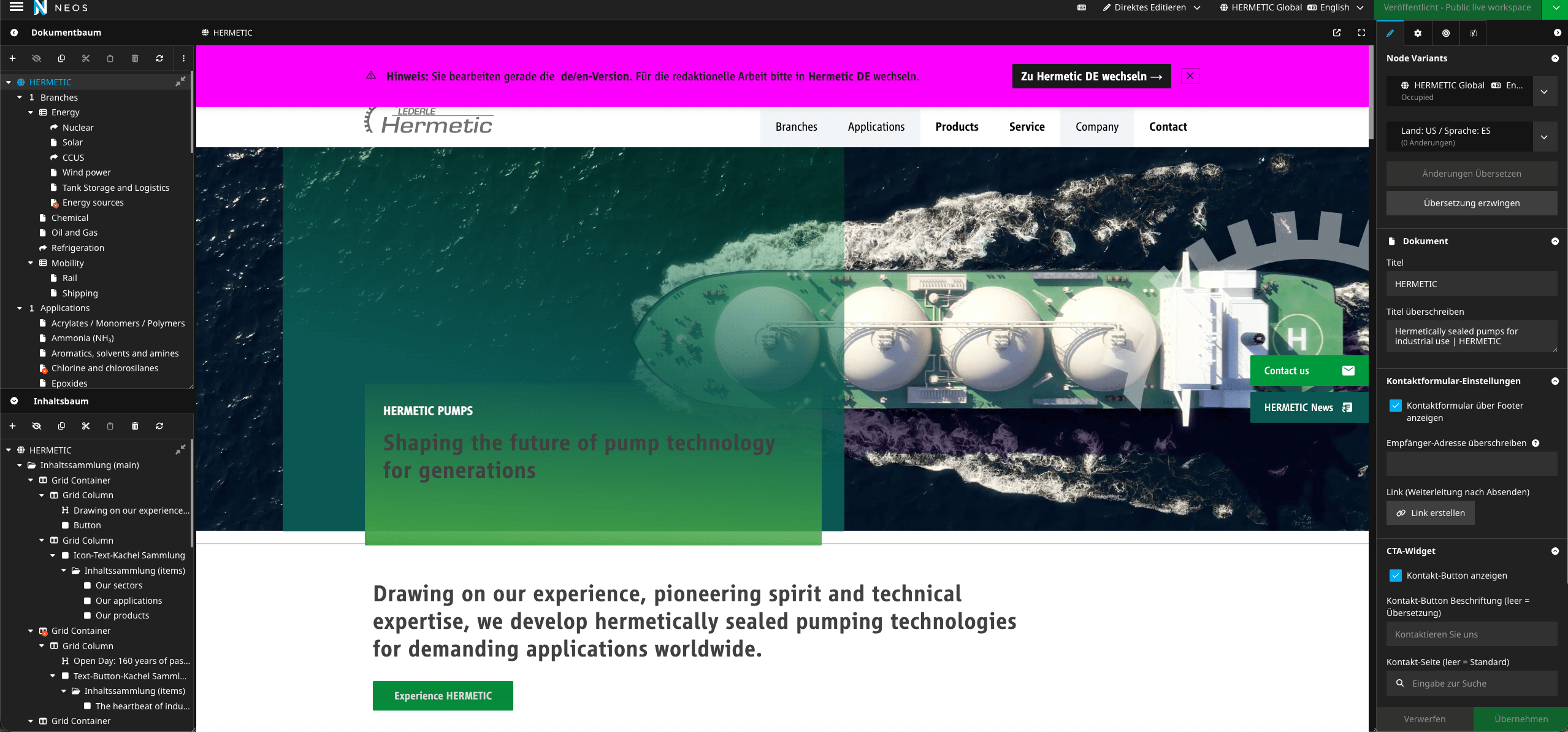
Task: Refresh the document tree
Action: point(159,58)
